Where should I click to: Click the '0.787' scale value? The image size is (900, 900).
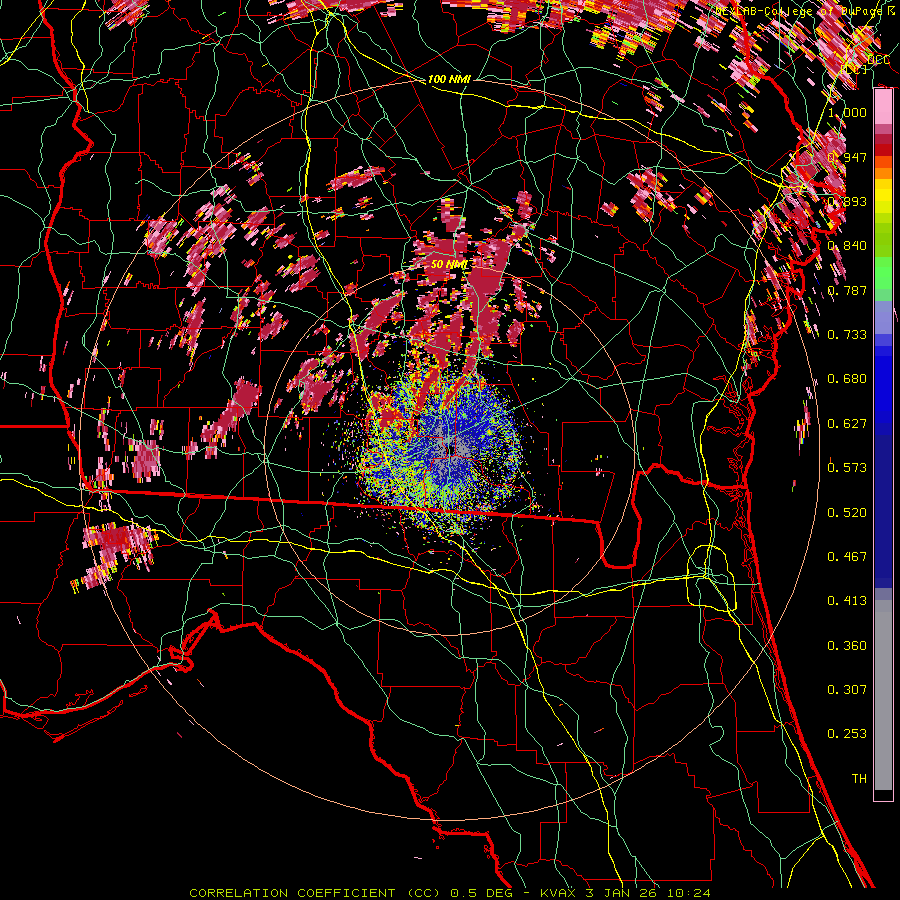click(847, 290)
